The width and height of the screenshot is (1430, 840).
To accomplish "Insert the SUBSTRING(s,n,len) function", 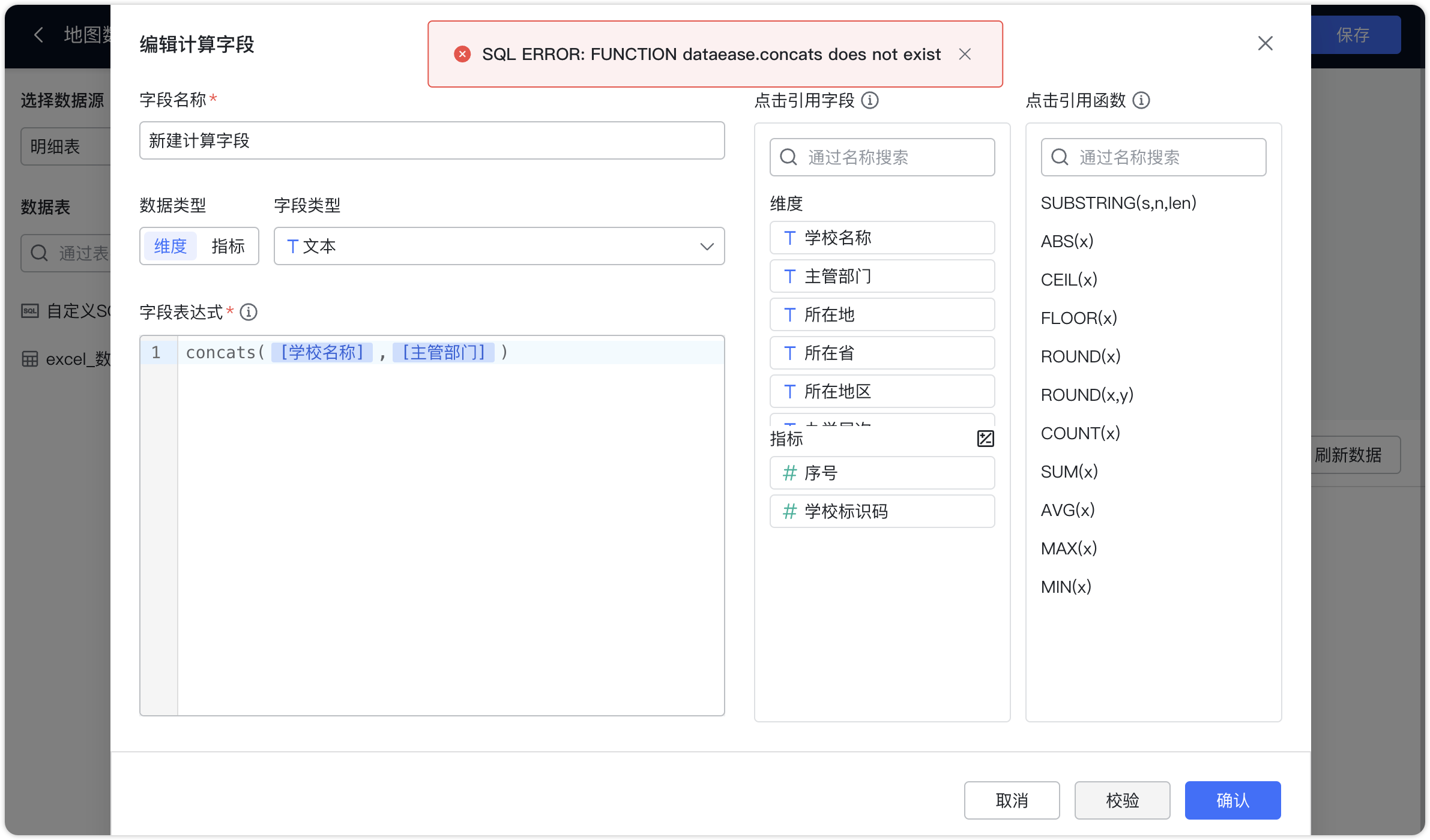I will click(1118, 203).
